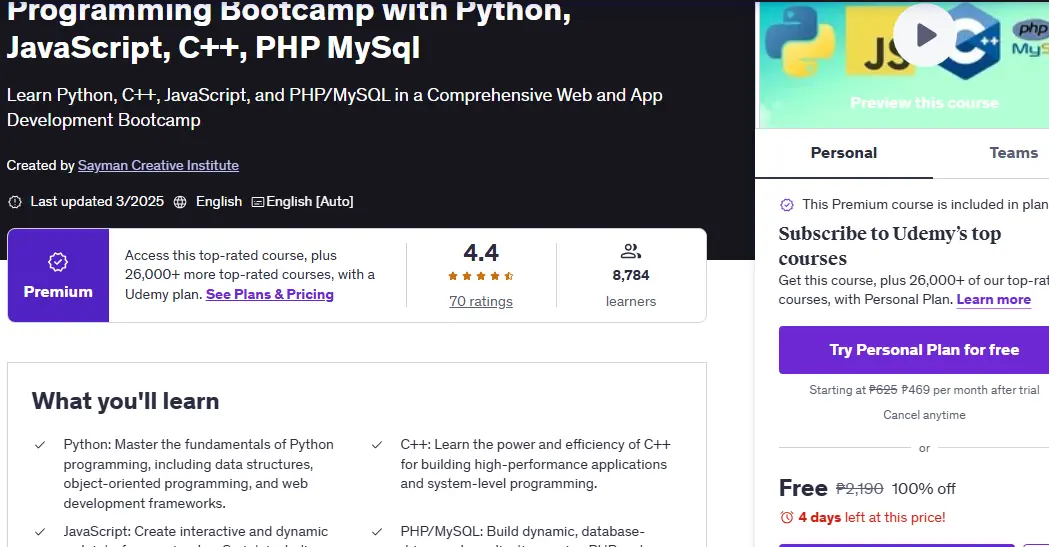Click the checkmark beside Python learning item
1049x547 pixels.
40,445
